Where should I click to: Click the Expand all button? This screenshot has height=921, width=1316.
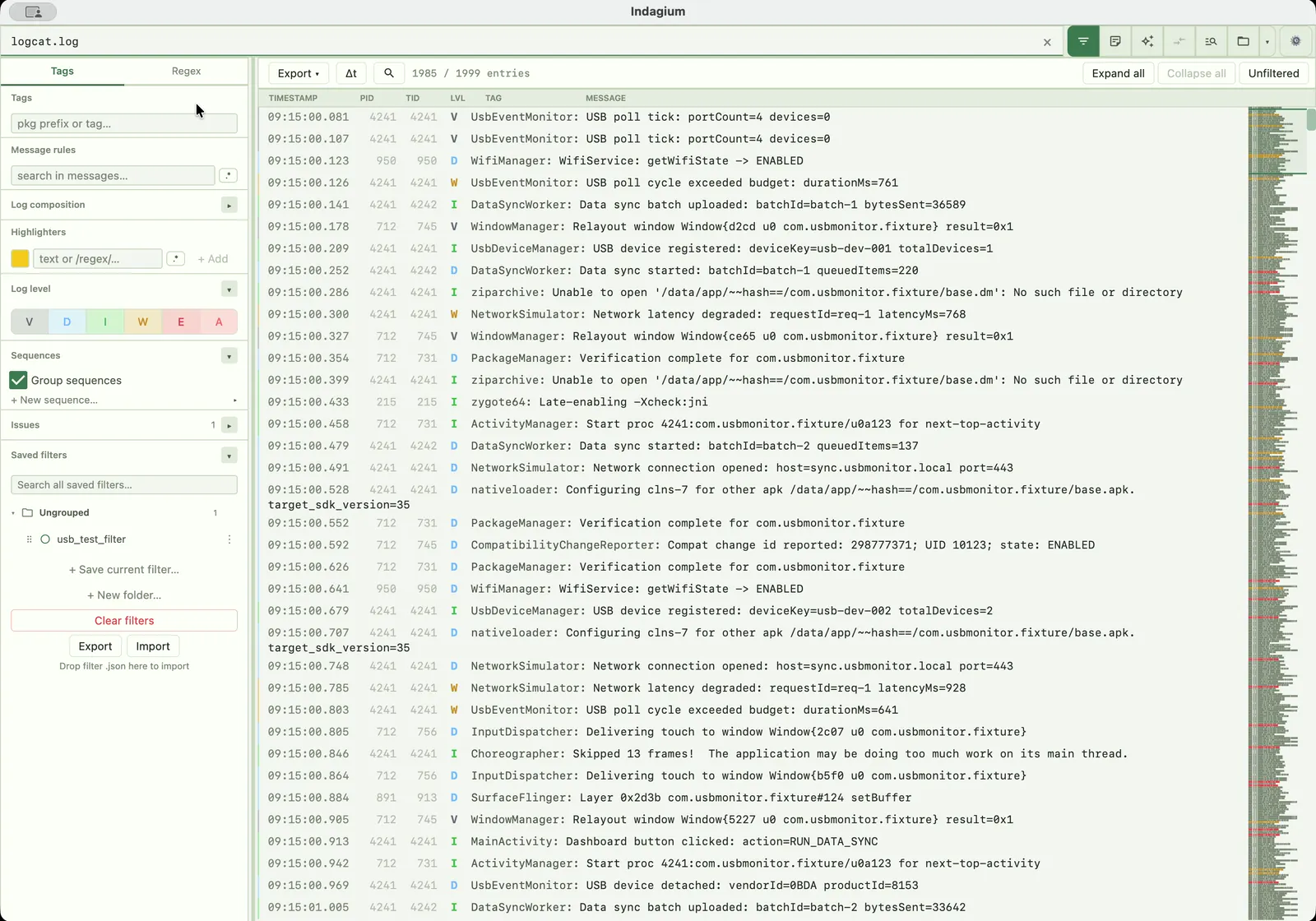1119,73
